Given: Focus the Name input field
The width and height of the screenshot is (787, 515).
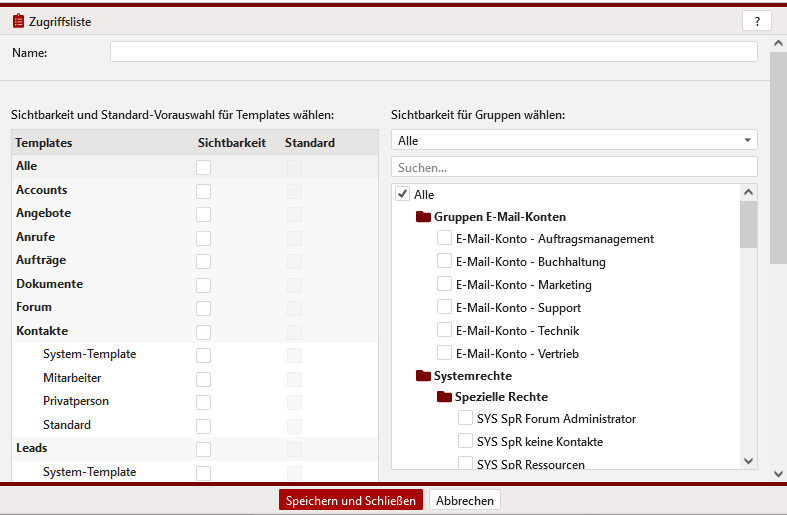Looking at the screenshot, I should click(434, 52).
